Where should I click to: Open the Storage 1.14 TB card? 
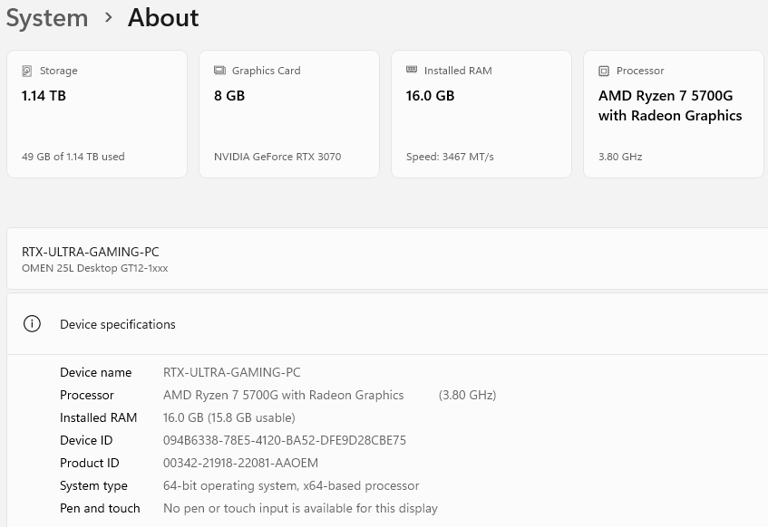pyautogui.click(x=97, y=114)
